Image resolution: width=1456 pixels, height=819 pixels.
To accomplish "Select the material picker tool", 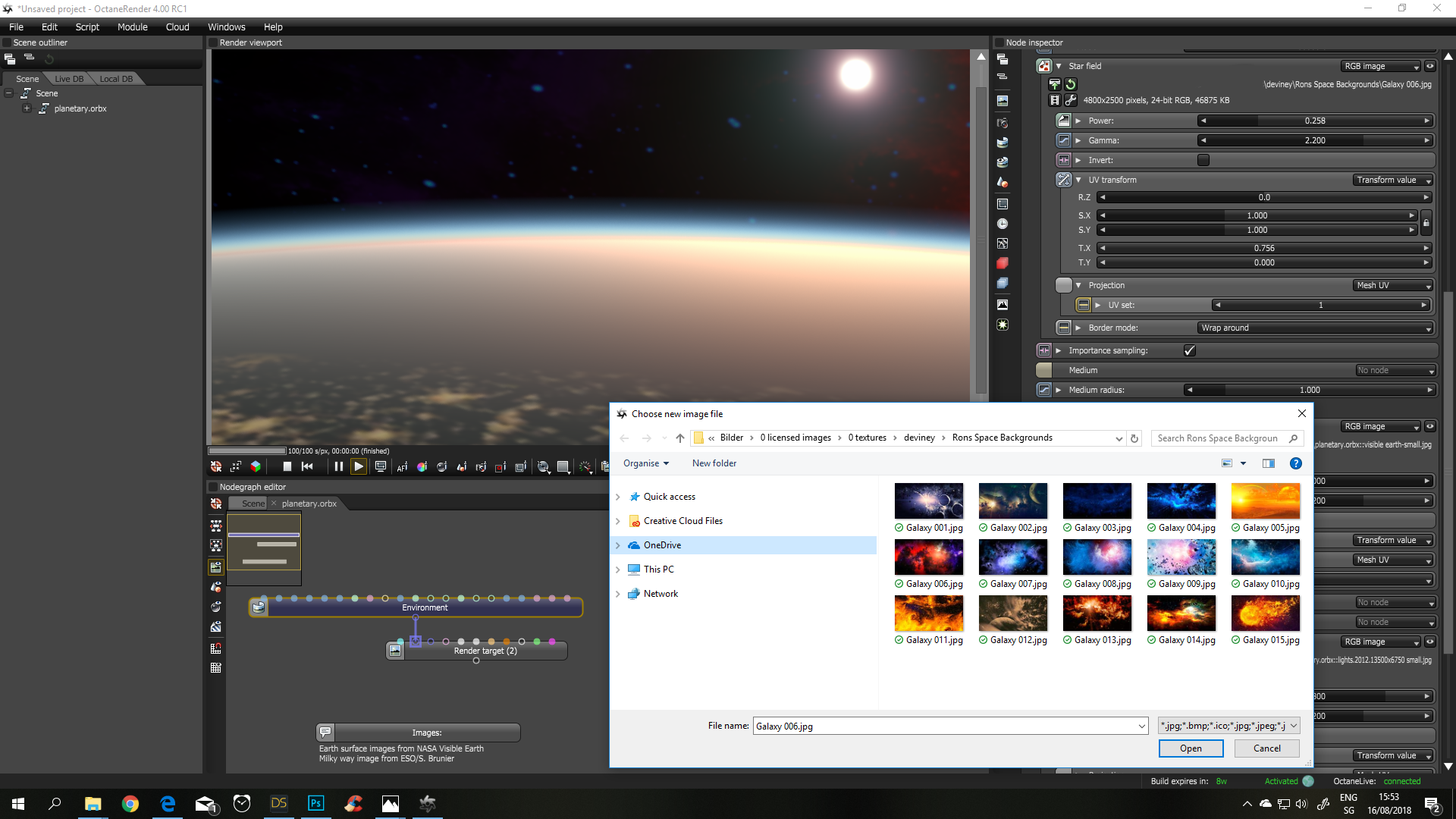I will [x=442, y=466].
